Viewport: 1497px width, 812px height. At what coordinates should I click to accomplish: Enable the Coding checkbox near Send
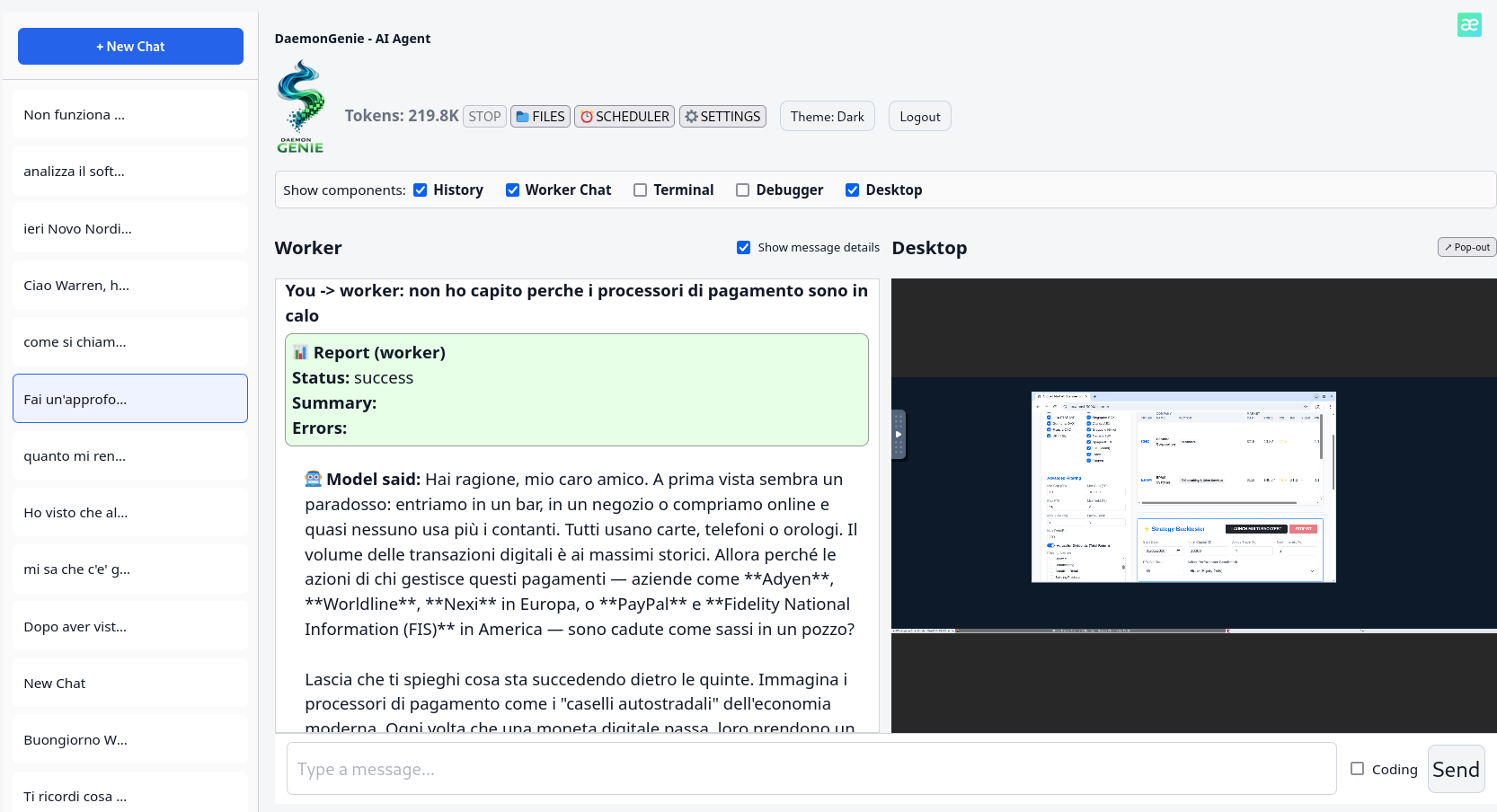(x=1357, y=769)
